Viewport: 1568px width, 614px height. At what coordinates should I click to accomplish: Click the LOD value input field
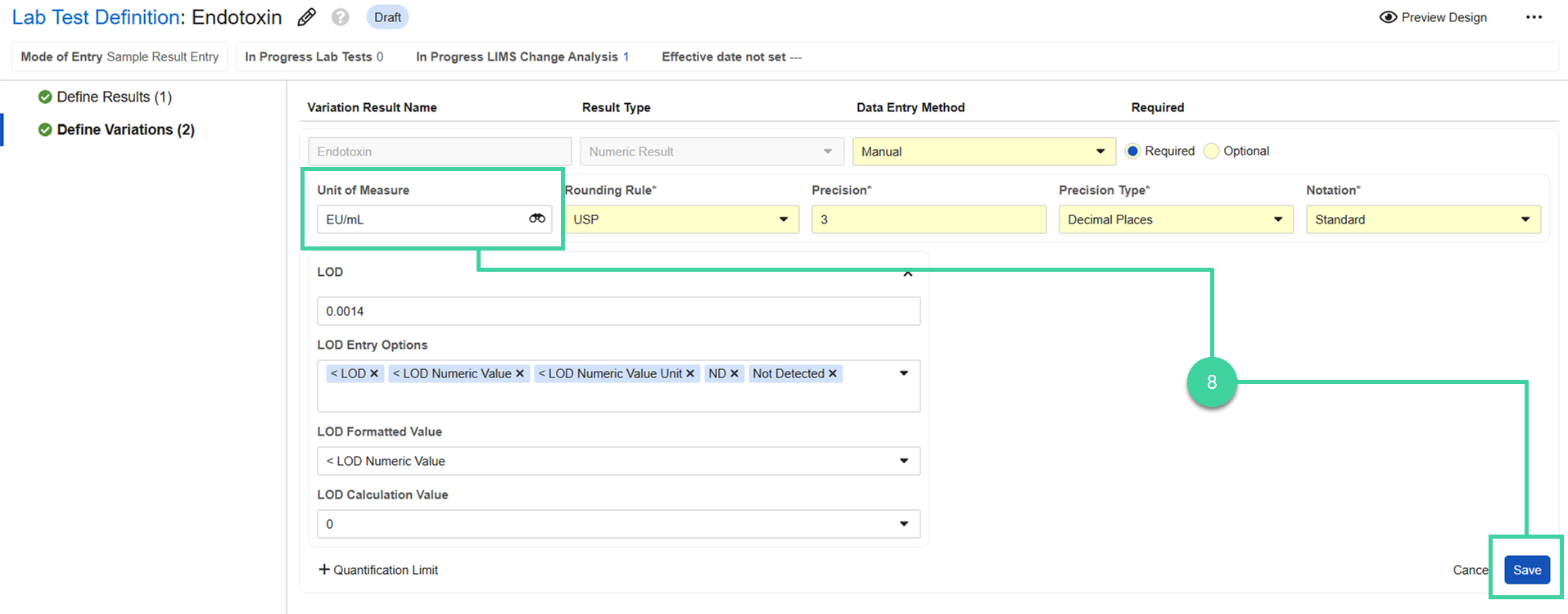[618, 311]
